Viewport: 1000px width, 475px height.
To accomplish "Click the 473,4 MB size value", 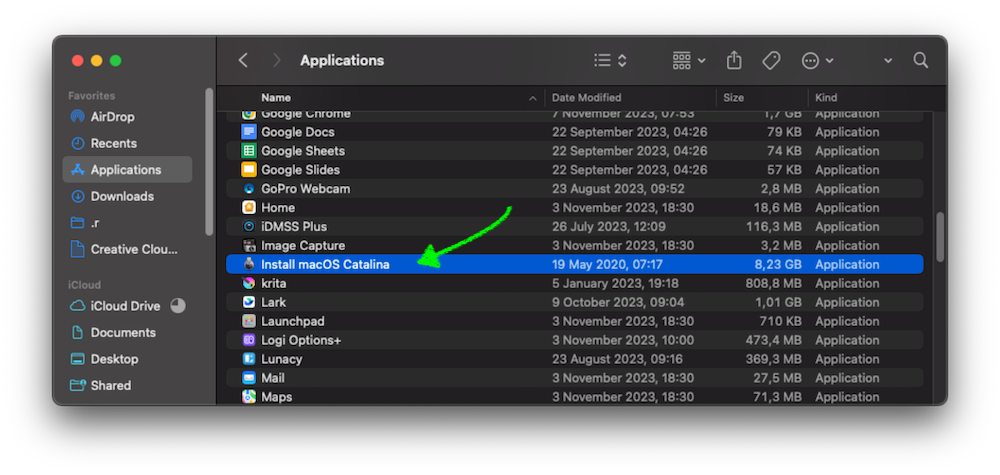I will [774, 340].
